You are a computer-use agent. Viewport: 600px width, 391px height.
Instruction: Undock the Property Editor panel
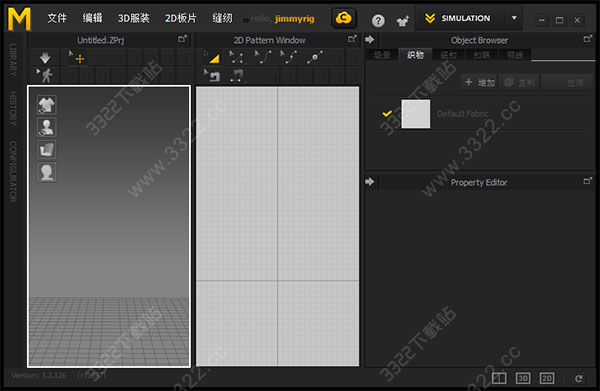coord(588,181)
